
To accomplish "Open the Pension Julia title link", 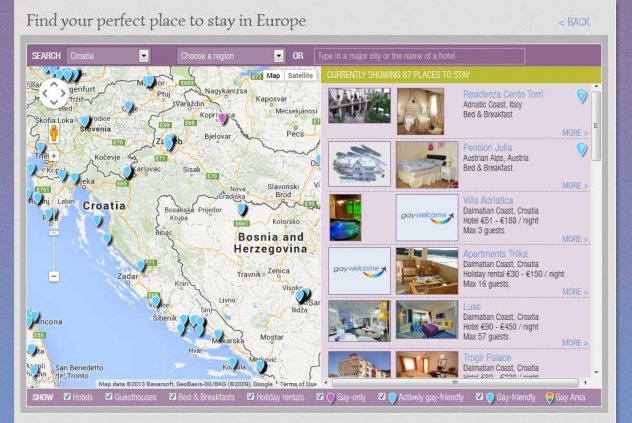I will tap(487, 148).
